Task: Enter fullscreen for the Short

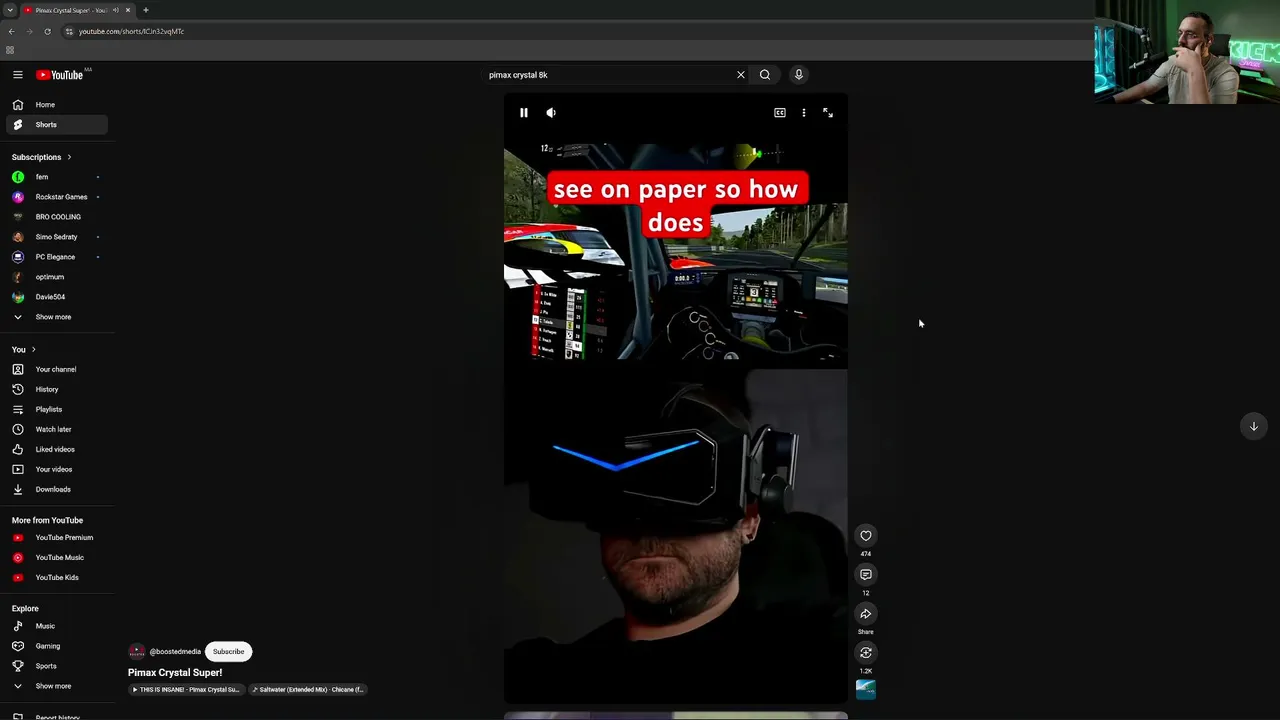Action: (x=828, y=113)
